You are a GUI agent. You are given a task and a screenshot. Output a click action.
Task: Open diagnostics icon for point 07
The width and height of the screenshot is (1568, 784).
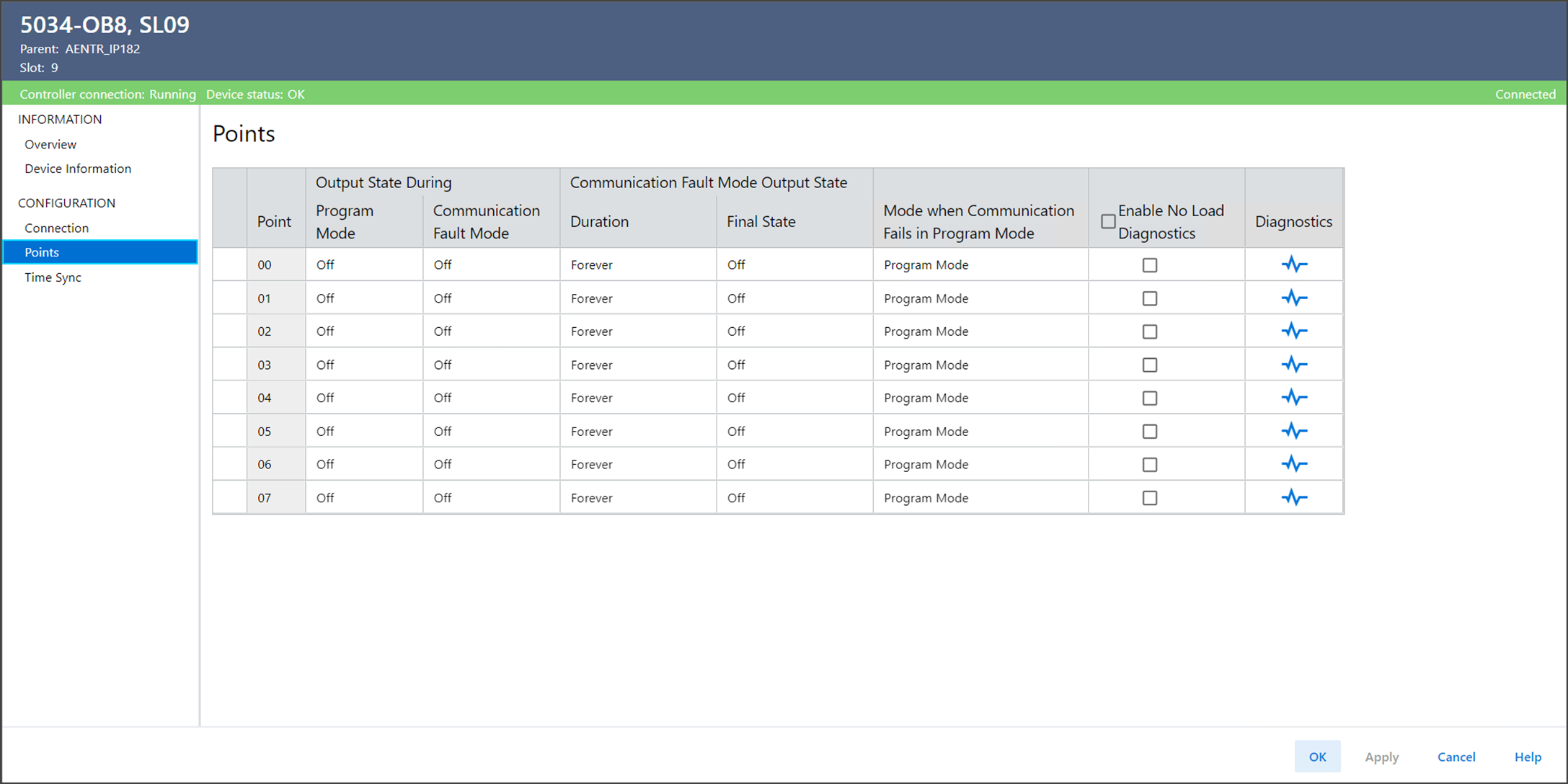[1294, 498]
